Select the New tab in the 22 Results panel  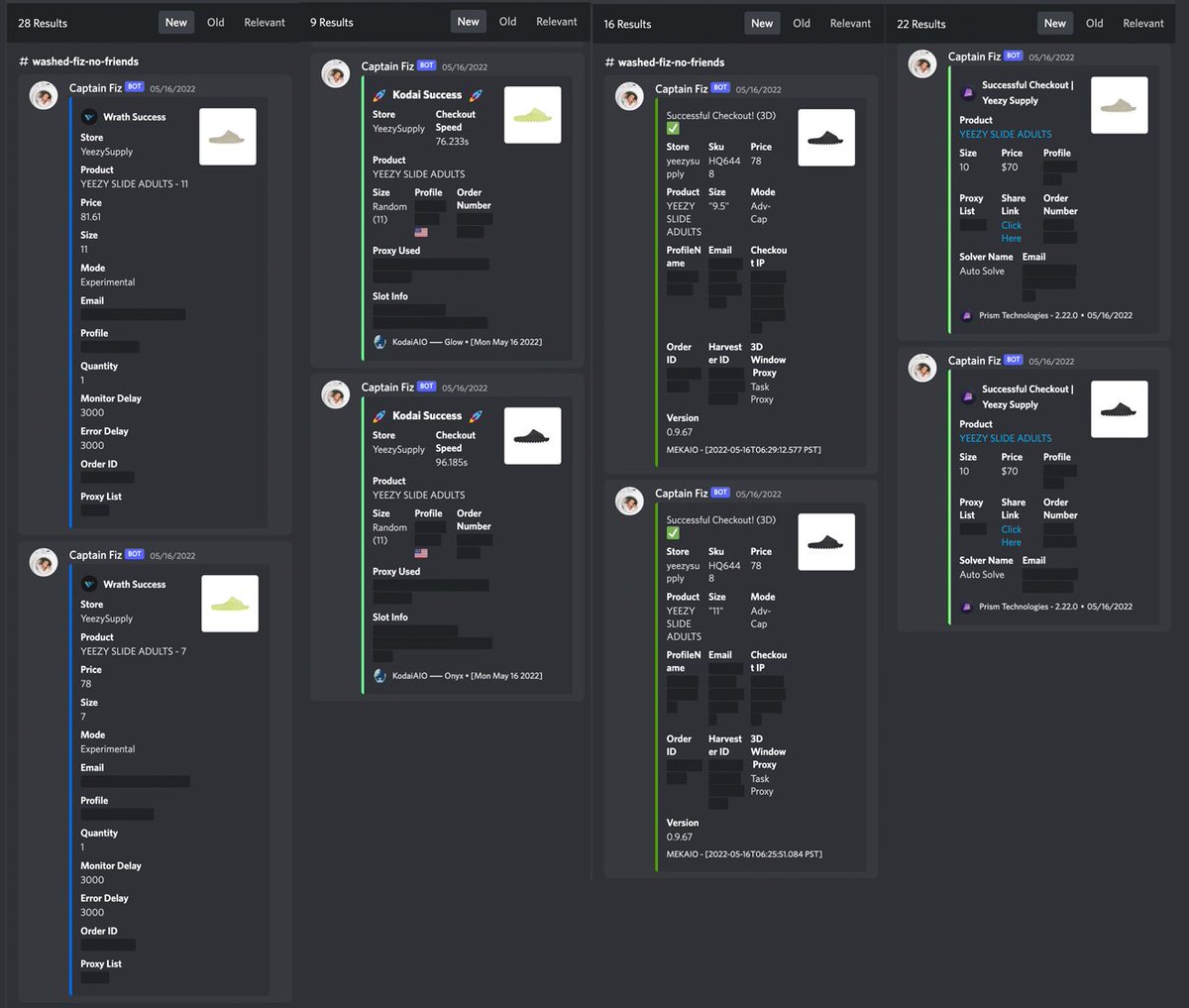coord(1055,24)
